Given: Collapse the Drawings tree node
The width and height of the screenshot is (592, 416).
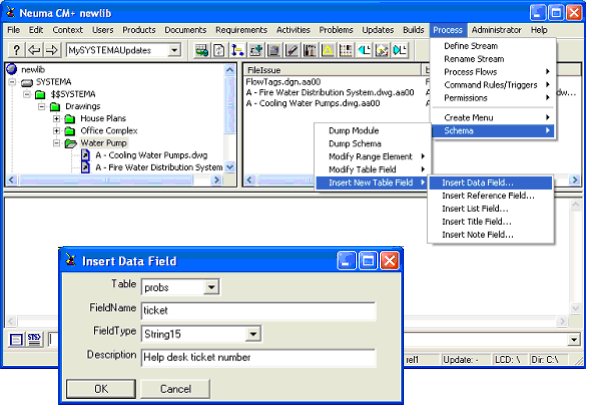Looking at the screenshot, I should (42, 106).
